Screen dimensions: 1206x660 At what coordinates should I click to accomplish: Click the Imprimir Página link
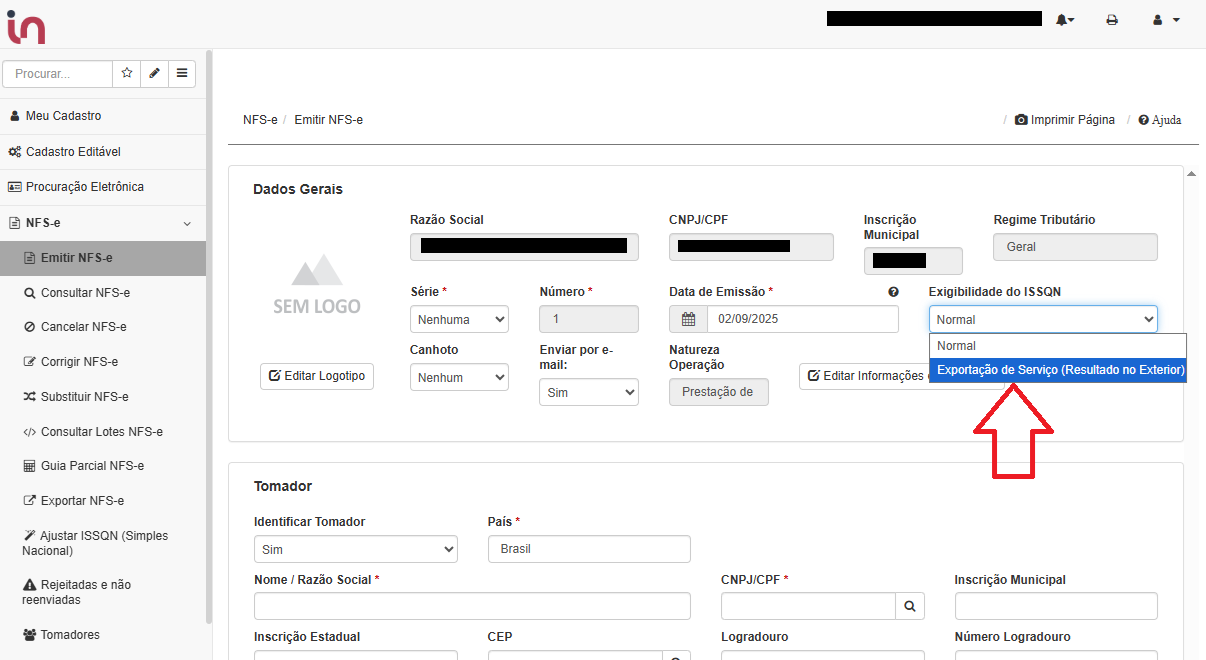point(1065,120)
